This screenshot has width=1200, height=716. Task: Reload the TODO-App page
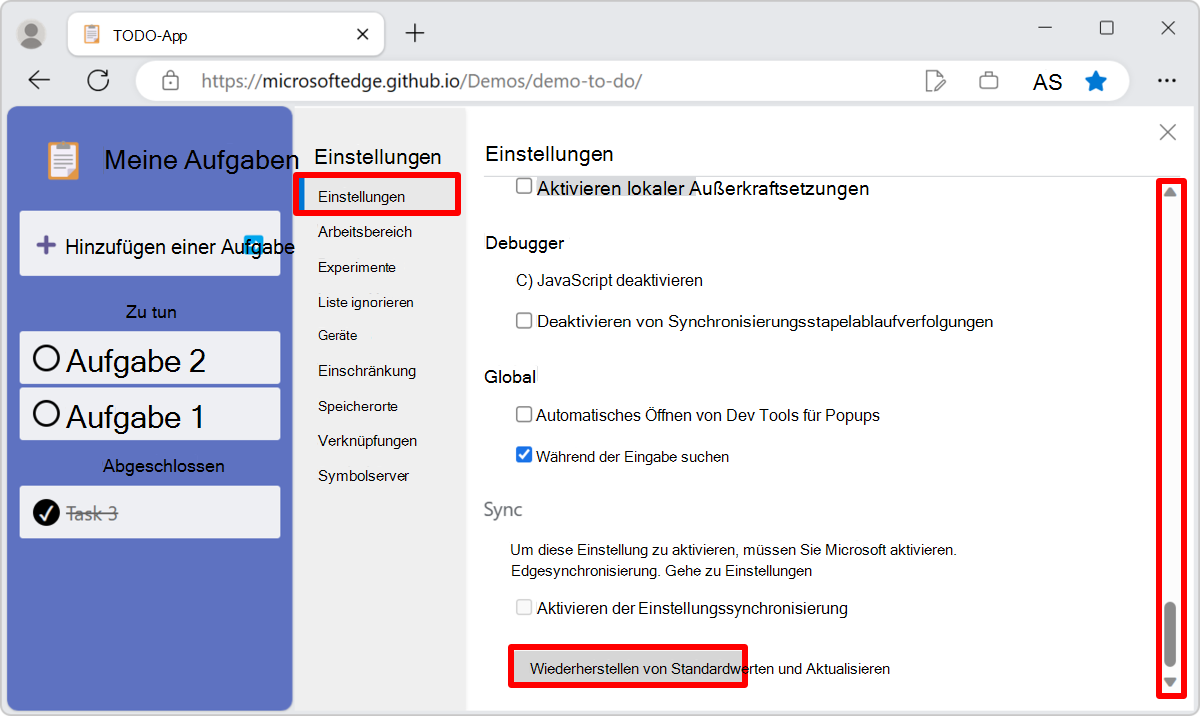tap(98, 81)
